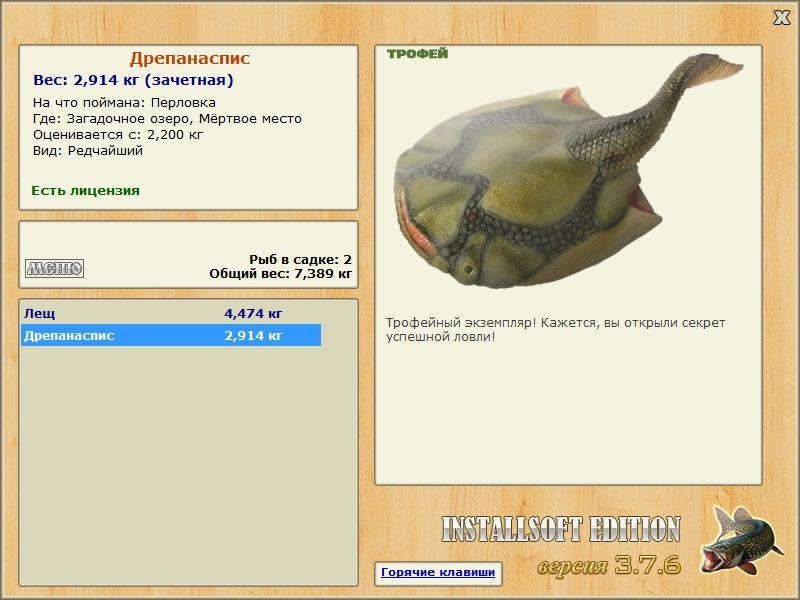Click the версия 3.7.6 label

pos(609,565)
